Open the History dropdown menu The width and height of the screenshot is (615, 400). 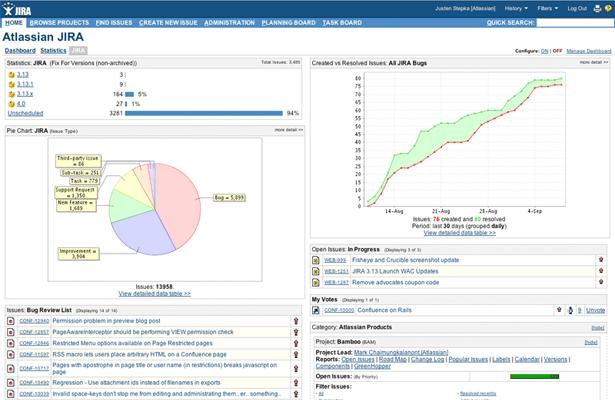coord(516,8)
